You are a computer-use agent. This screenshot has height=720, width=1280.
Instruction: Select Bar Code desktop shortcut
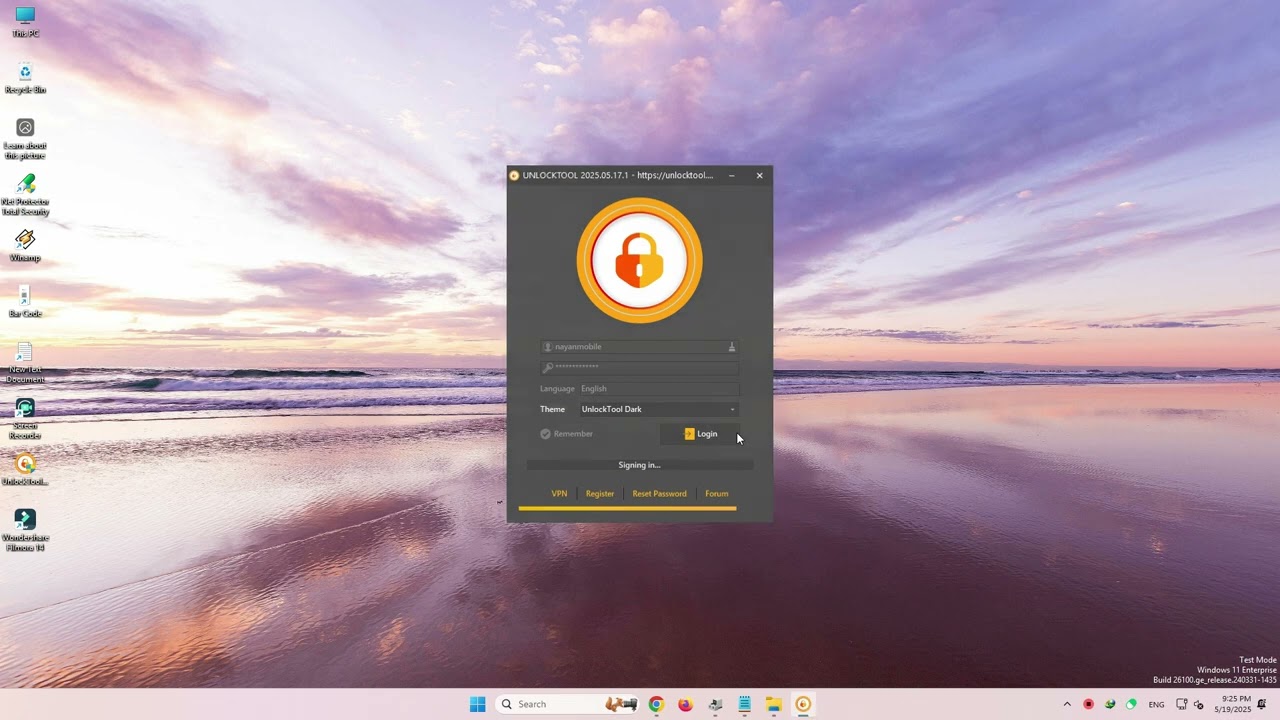(25, 302)
